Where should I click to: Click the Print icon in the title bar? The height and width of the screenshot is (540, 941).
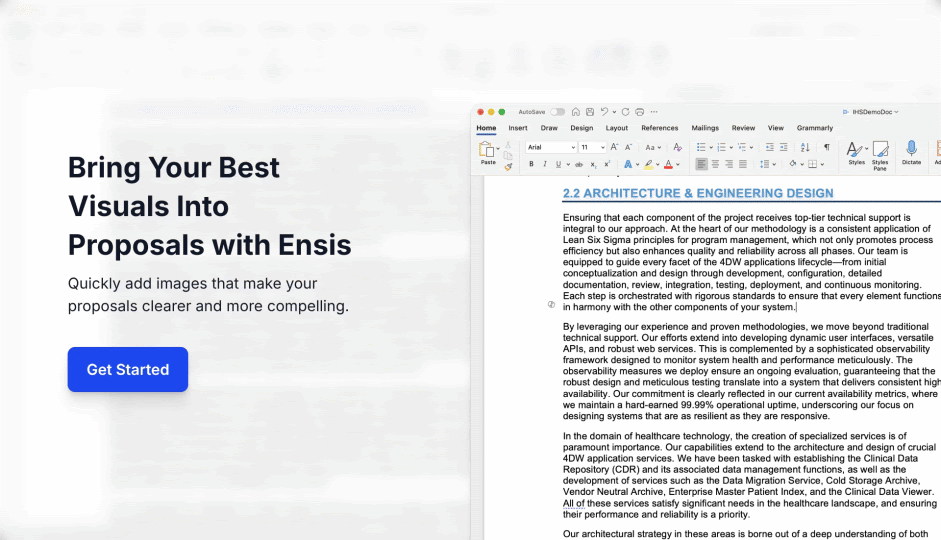pyautogui.click(x=640, y=112)
